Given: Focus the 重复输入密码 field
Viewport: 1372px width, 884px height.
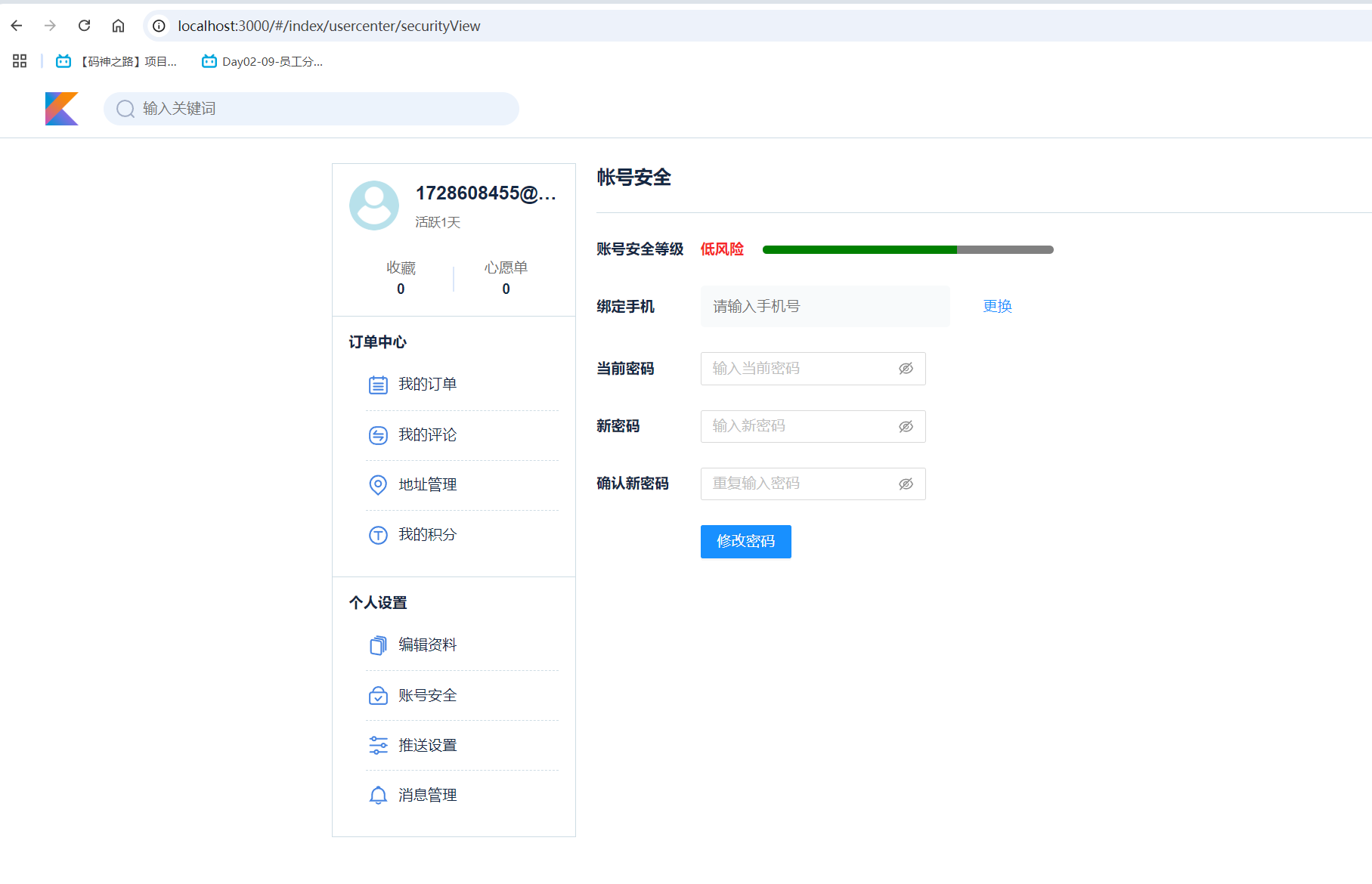Looking at the screenshot, I should coord(813,484).
